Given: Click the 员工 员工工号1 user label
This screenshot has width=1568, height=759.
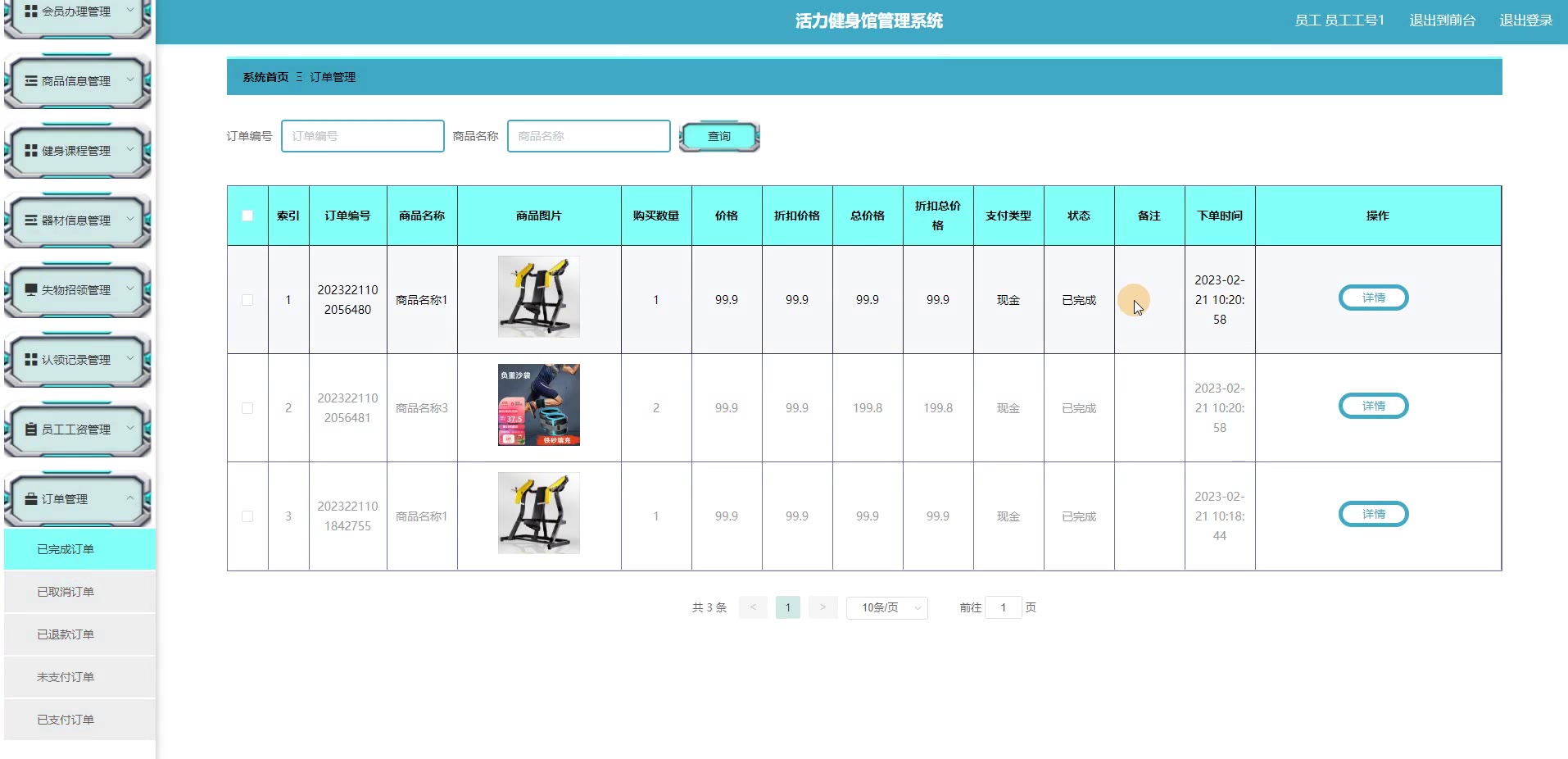Looking at the screenshot, I should click(1339, 20).
